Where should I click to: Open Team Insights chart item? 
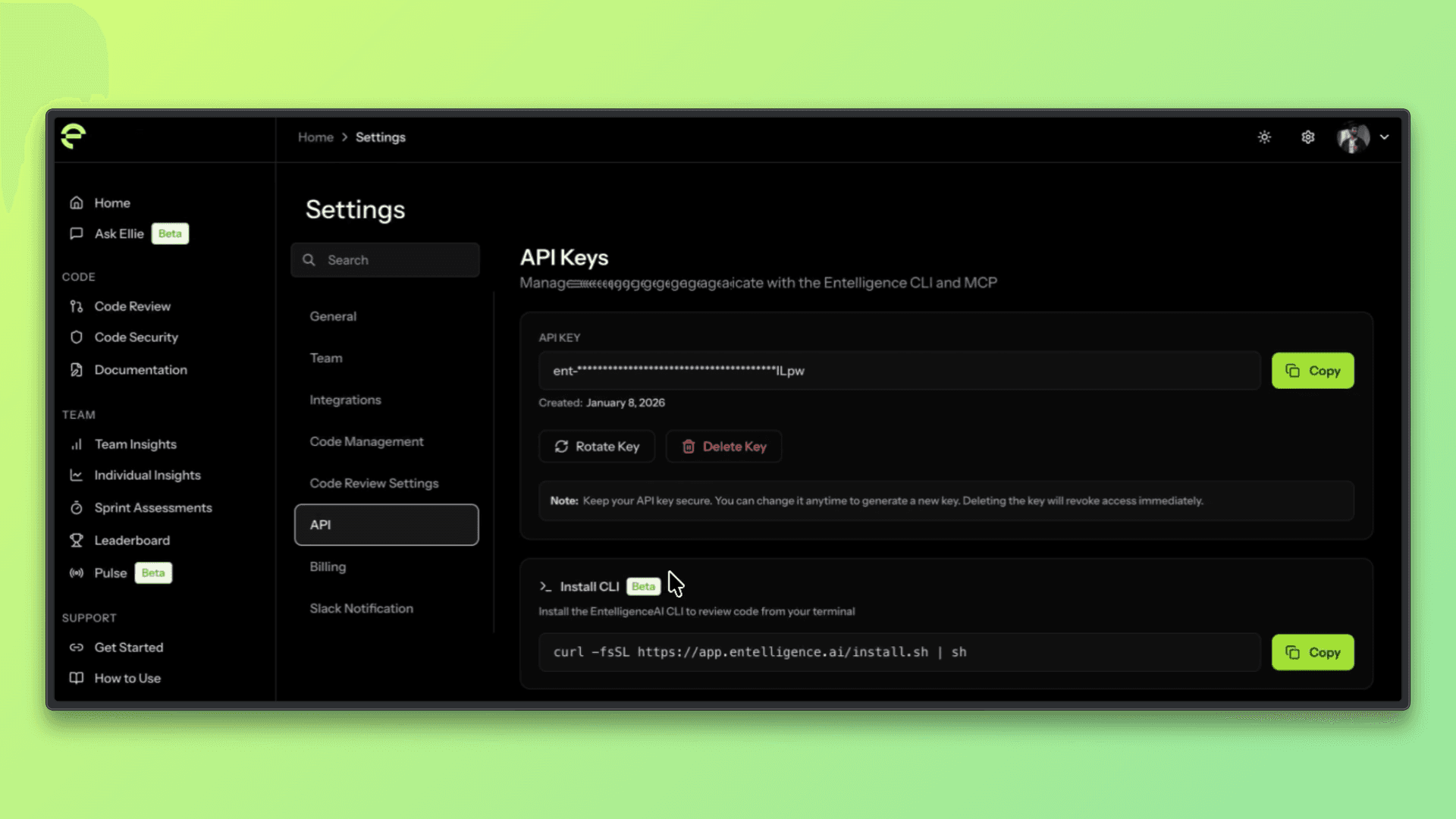[x=135, y=444]
